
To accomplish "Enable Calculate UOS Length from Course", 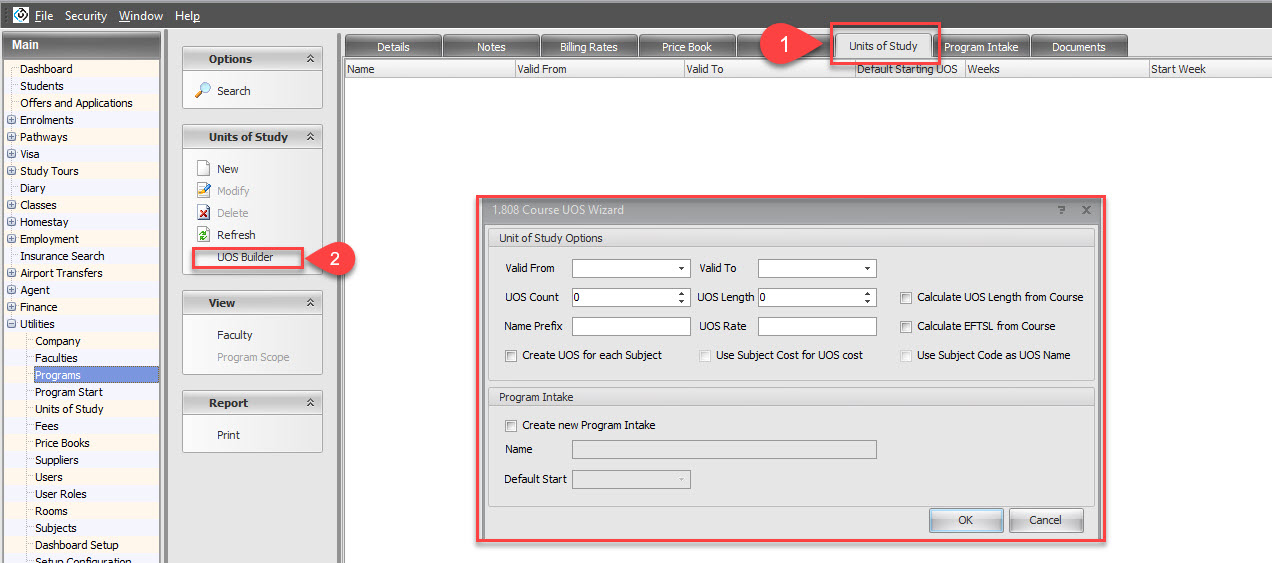I will 906,297.
